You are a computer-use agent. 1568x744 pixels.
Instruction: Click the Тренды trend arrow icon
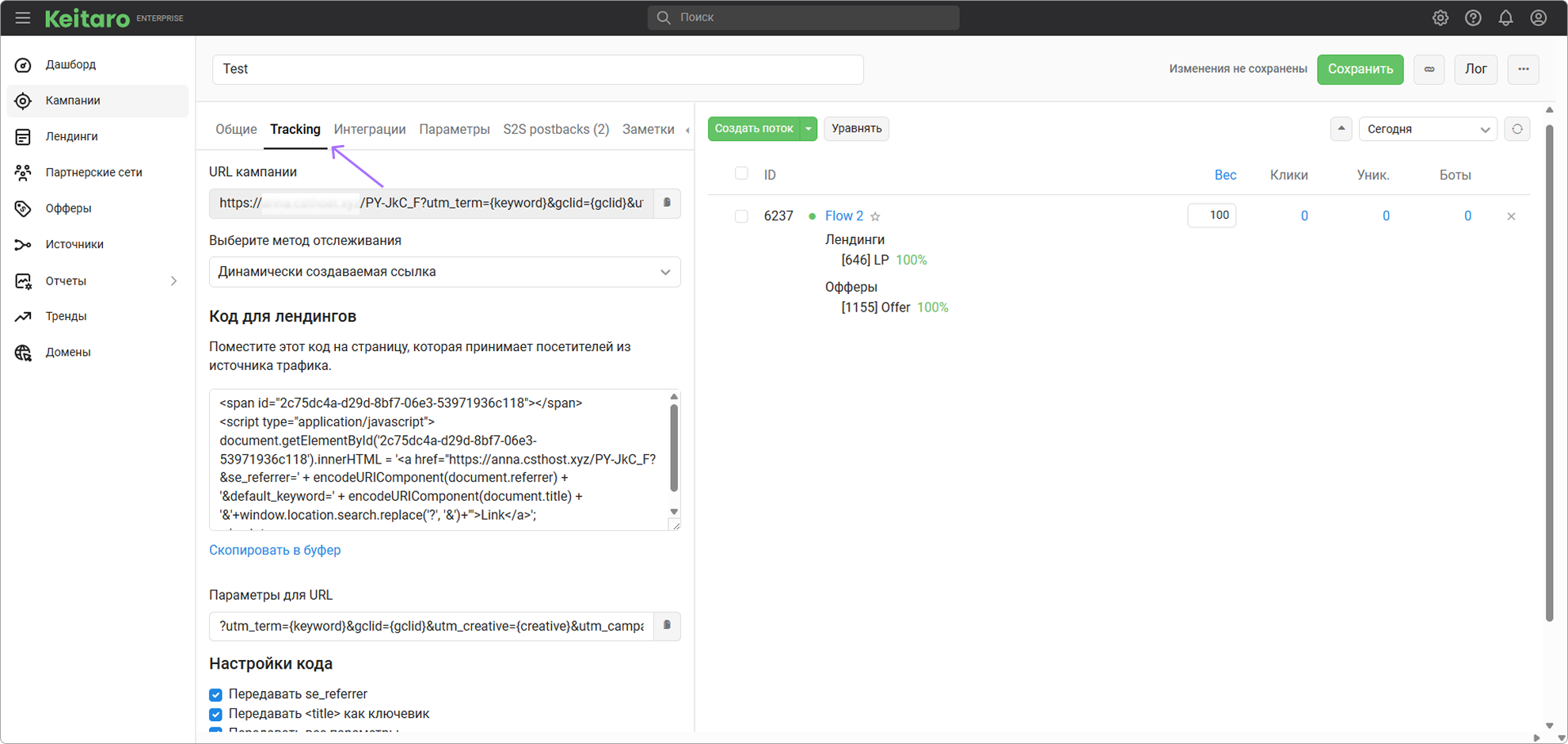23,316
